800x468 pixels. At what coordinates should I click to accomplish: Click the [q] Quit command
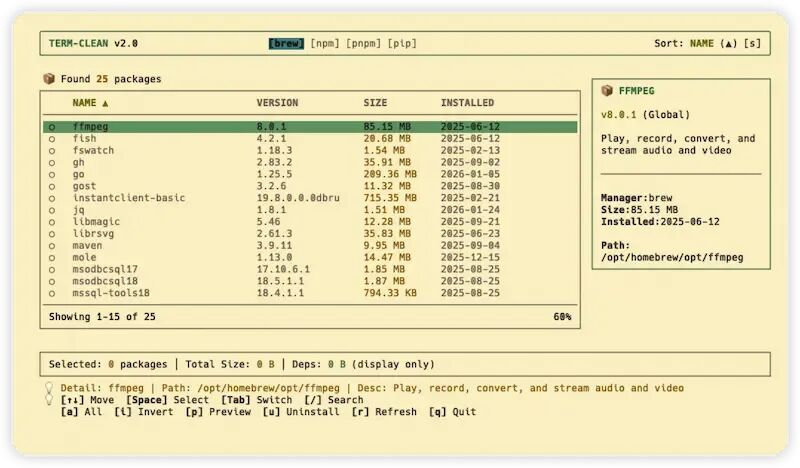coord(453,411)
